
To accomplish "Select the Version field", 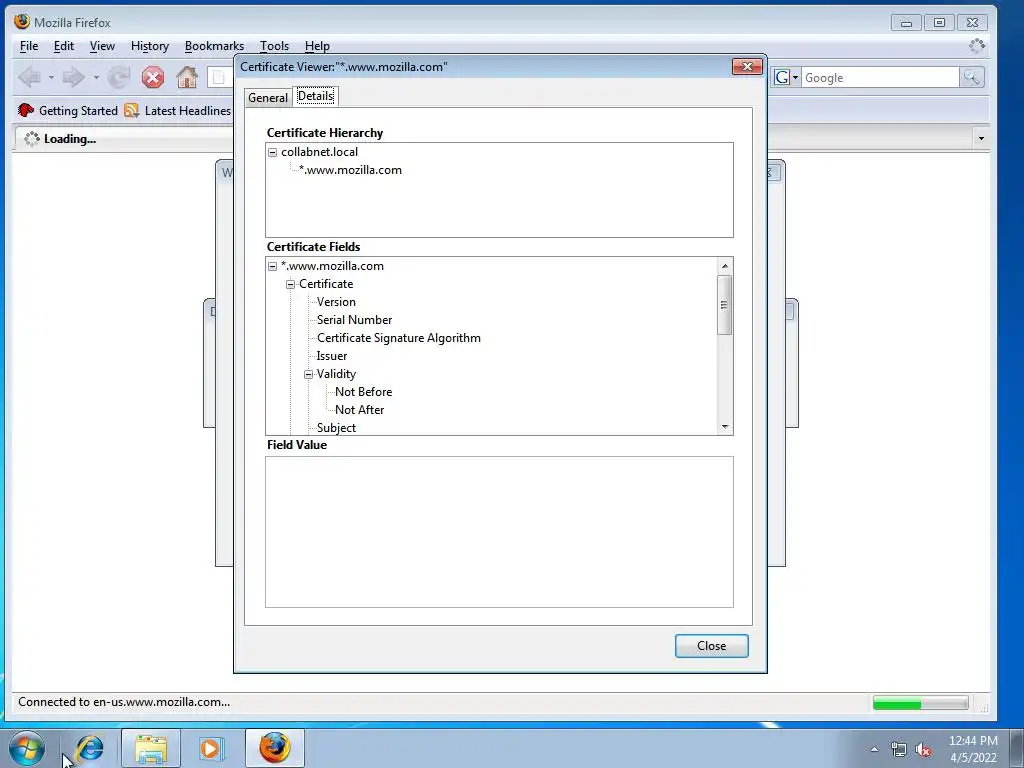I will 336,302.
